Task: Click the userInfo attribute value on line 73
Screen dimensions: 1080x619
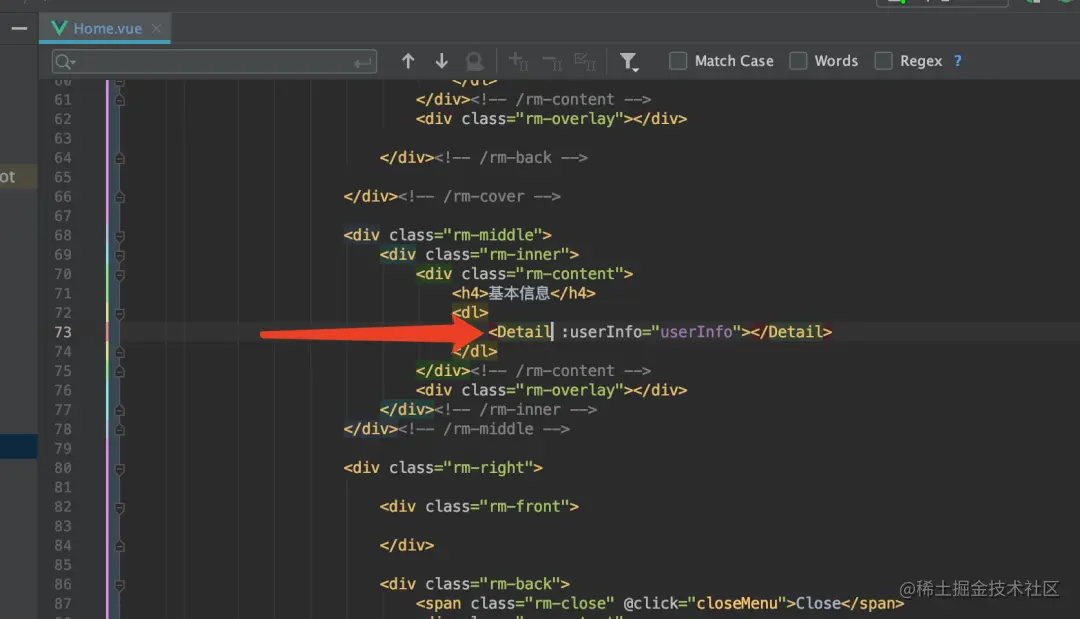Action: tap(696, 332)
